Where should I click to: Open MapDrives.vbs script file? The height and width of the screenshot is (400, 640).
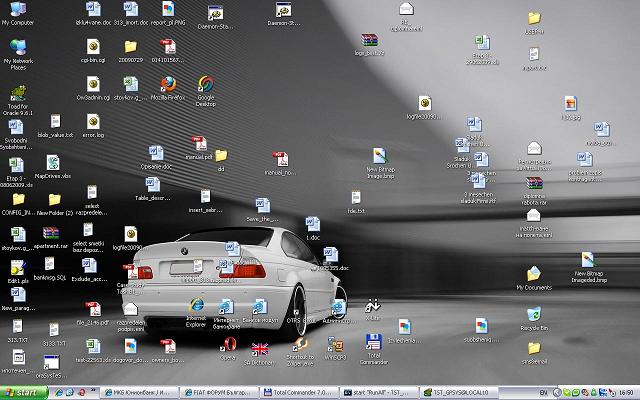53,163
